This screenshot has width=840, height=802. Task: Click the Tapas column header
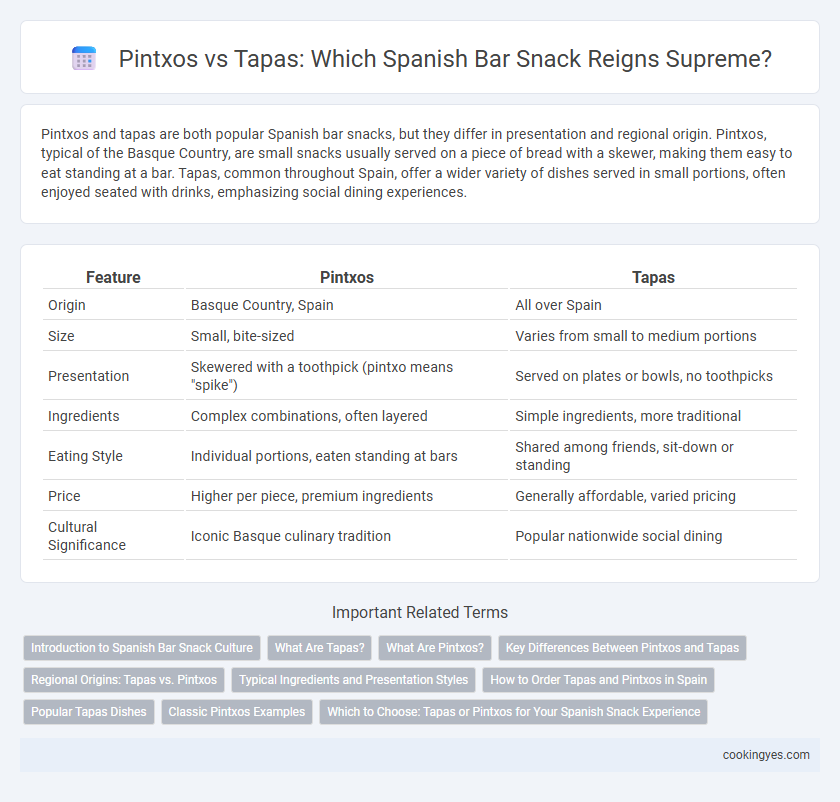(x=653, y=277)
